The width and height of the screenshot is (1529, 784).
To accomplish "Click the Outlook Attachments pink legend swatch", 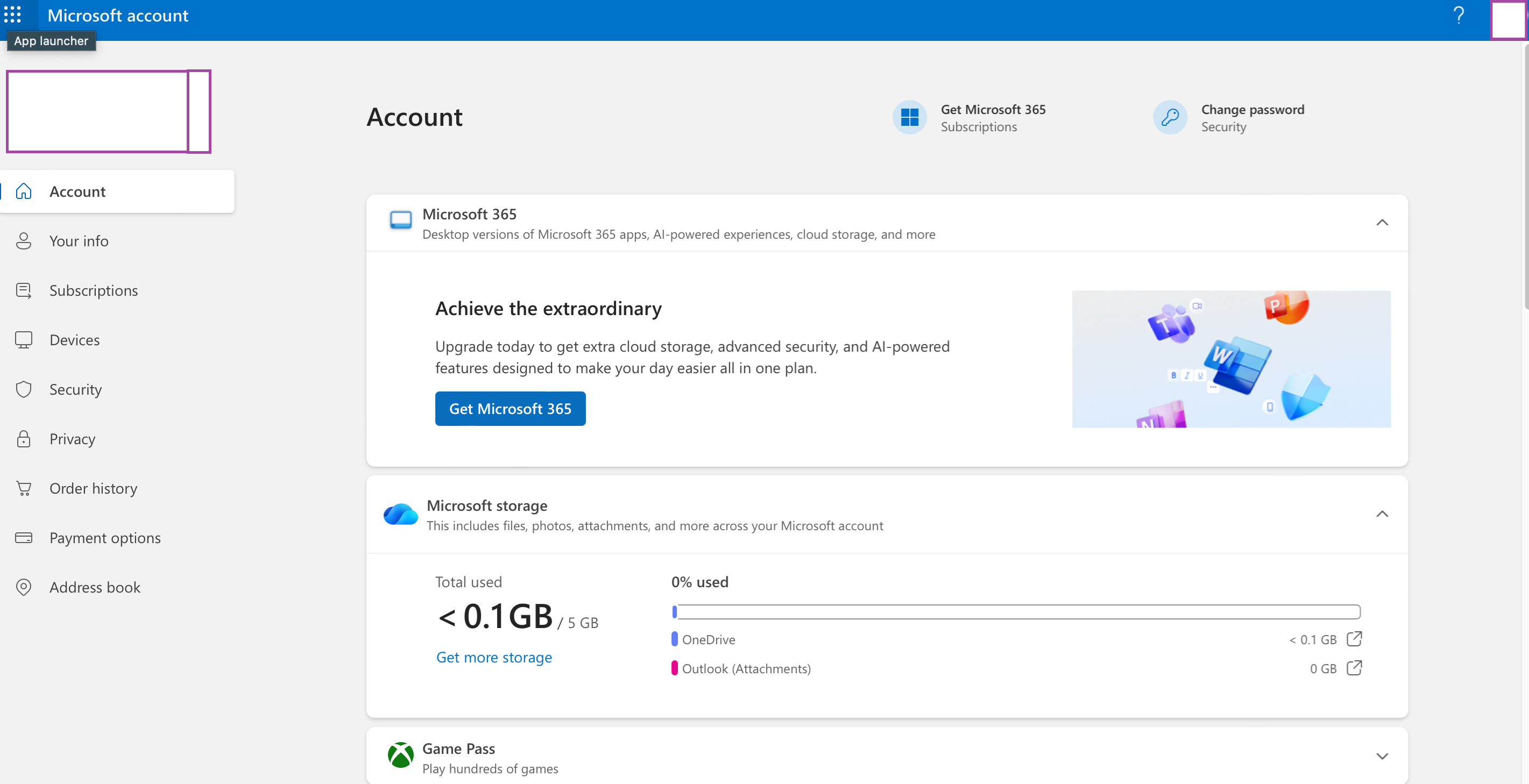I will [x=674, y=668].
